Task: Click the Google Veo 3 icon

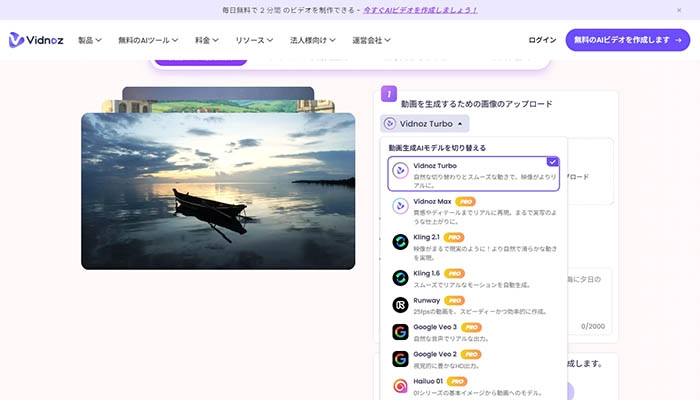Action: 400,332
